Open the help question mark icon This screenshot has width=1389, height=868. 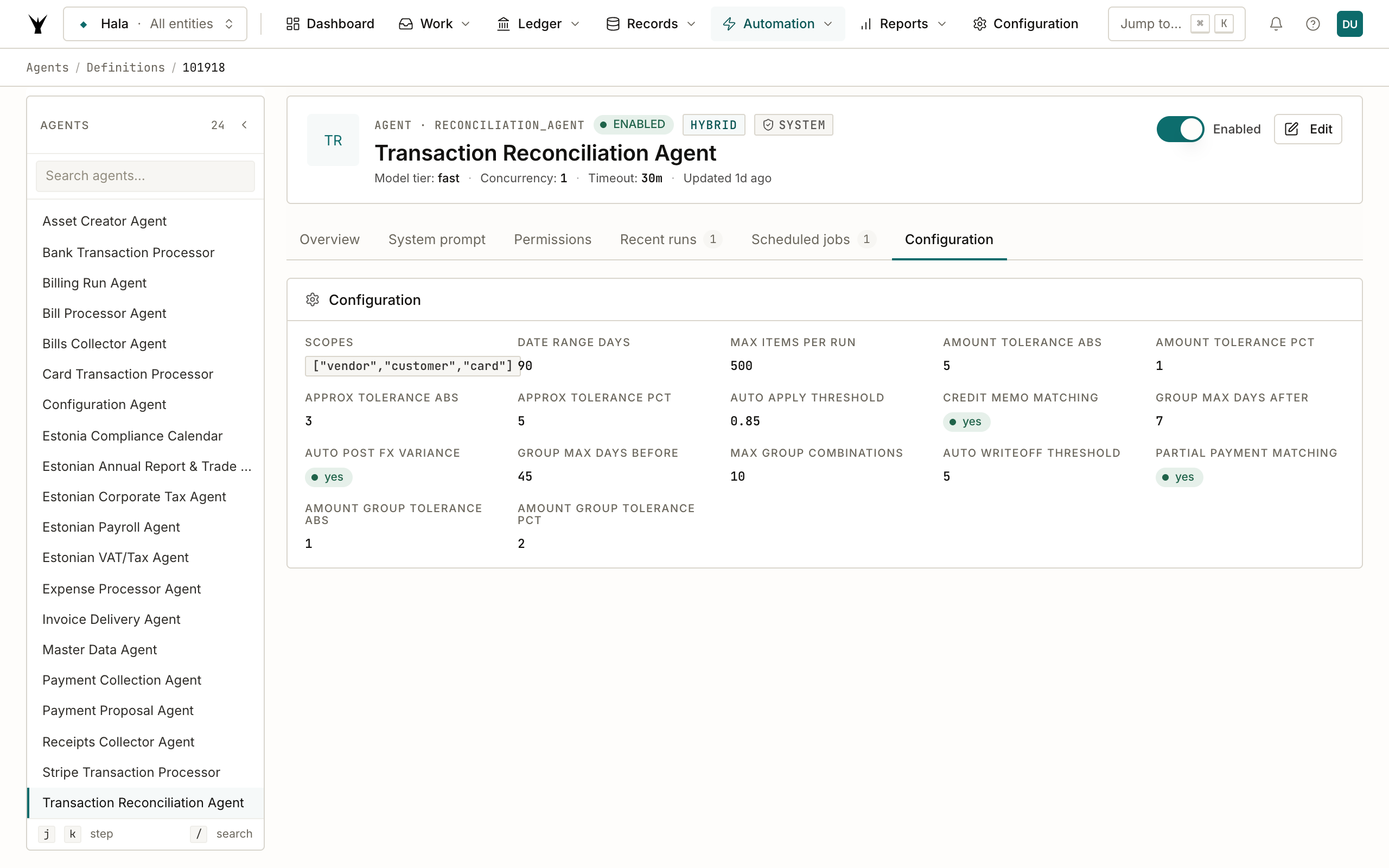pyautogui.click(x=1312, y=23)
